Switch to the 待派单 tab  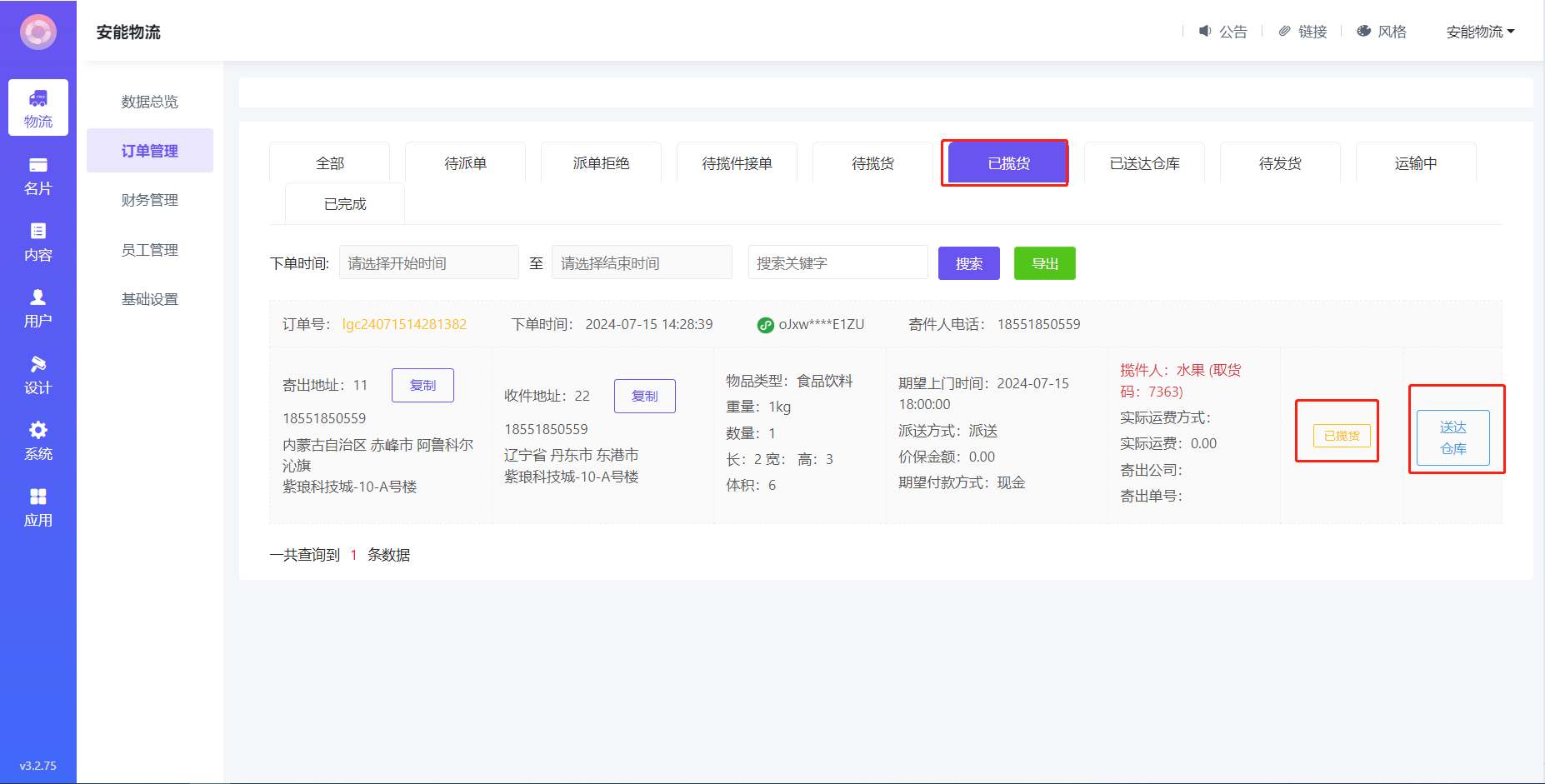click(465, 163)
